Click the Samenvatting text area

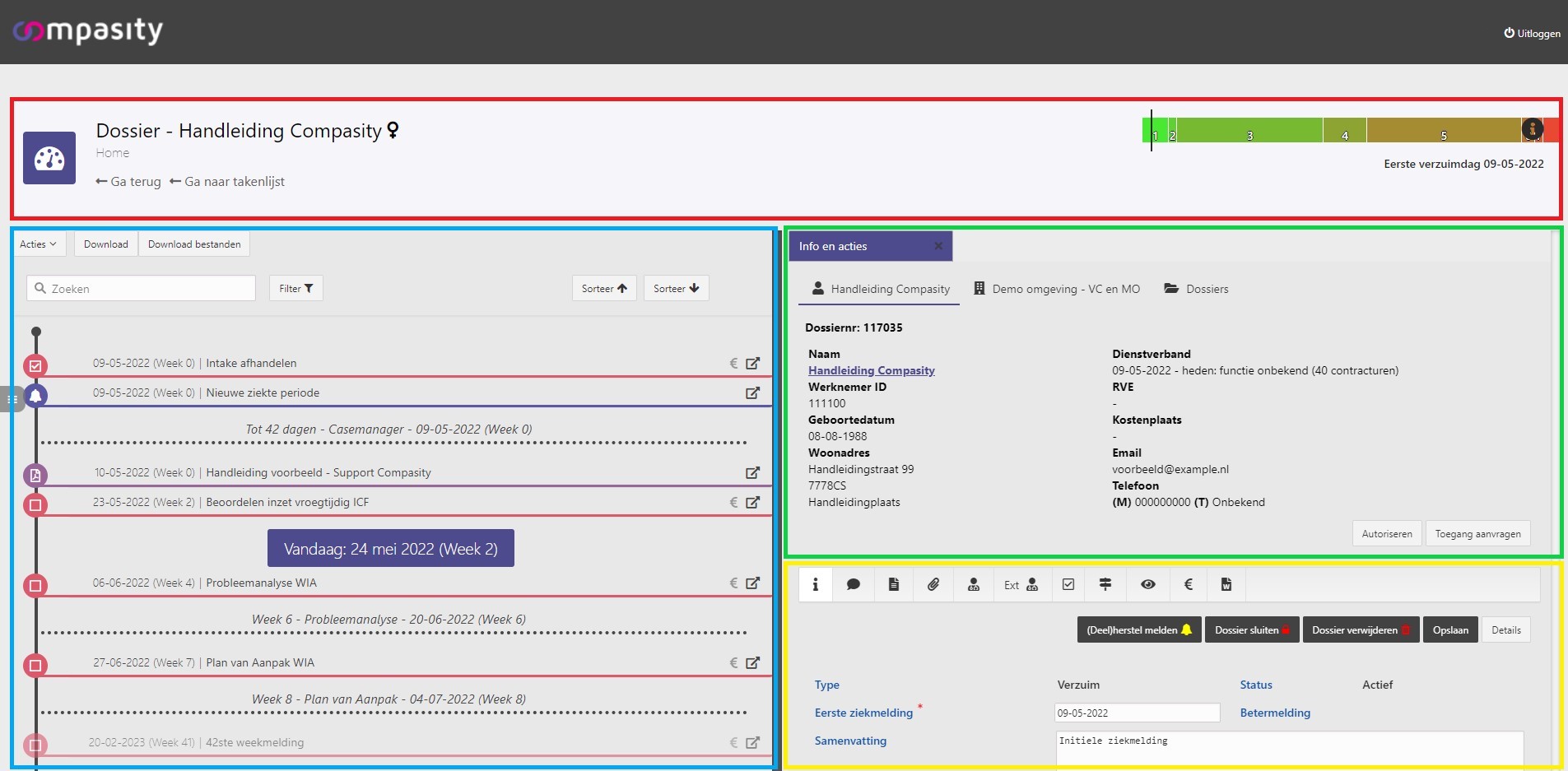coord(1289,749)
